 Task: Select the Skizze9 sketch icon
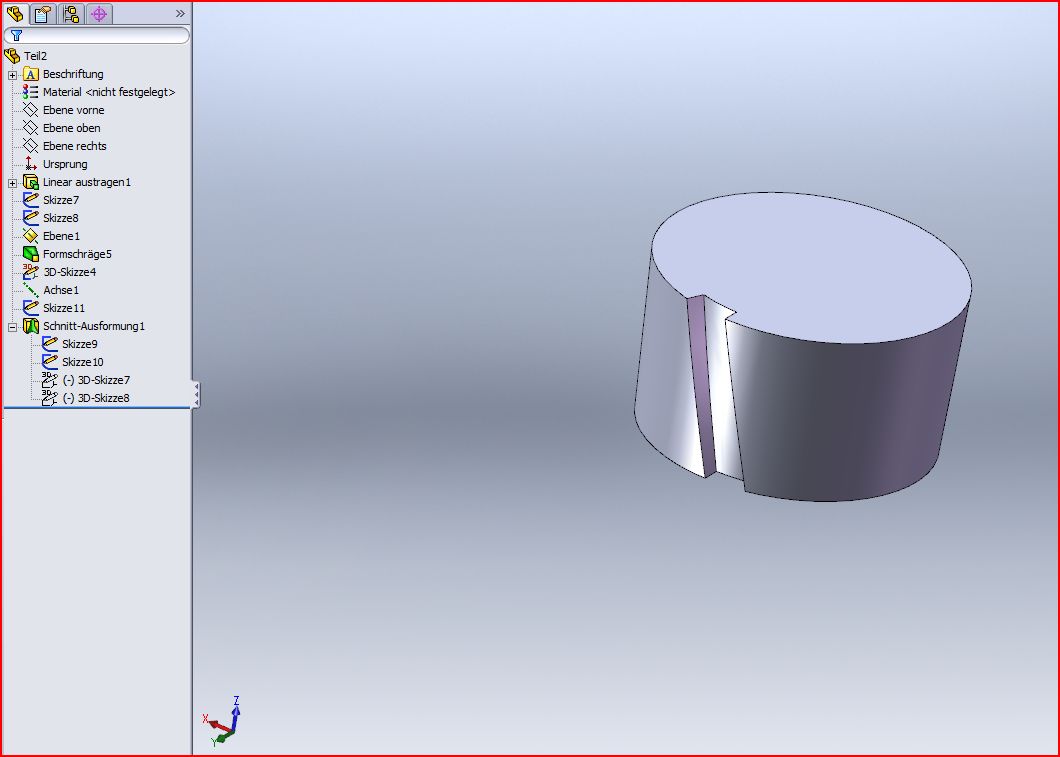49,343
